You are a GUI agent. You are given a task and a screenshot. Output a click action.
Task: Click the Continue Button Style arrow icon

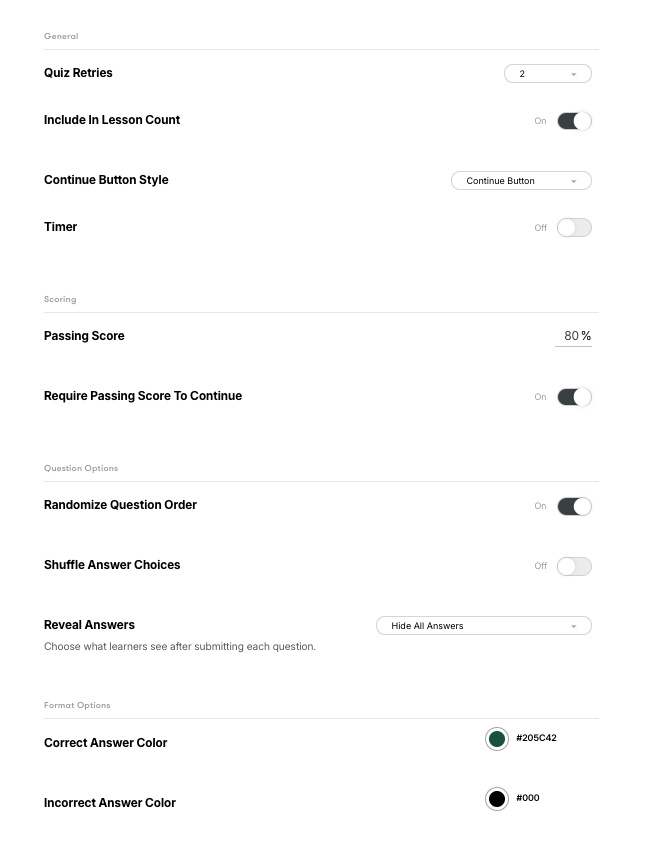[574, 181]
